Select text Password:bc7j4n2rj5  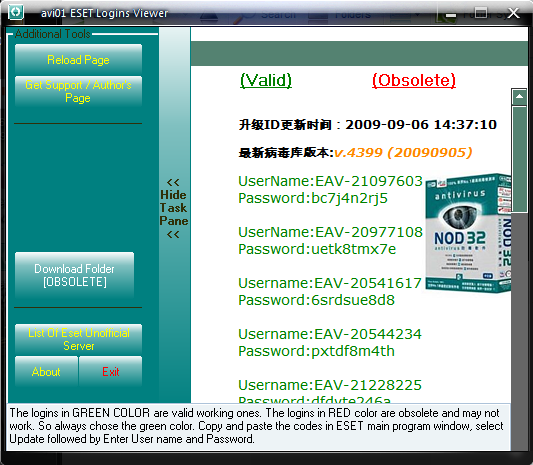(313, 198)
